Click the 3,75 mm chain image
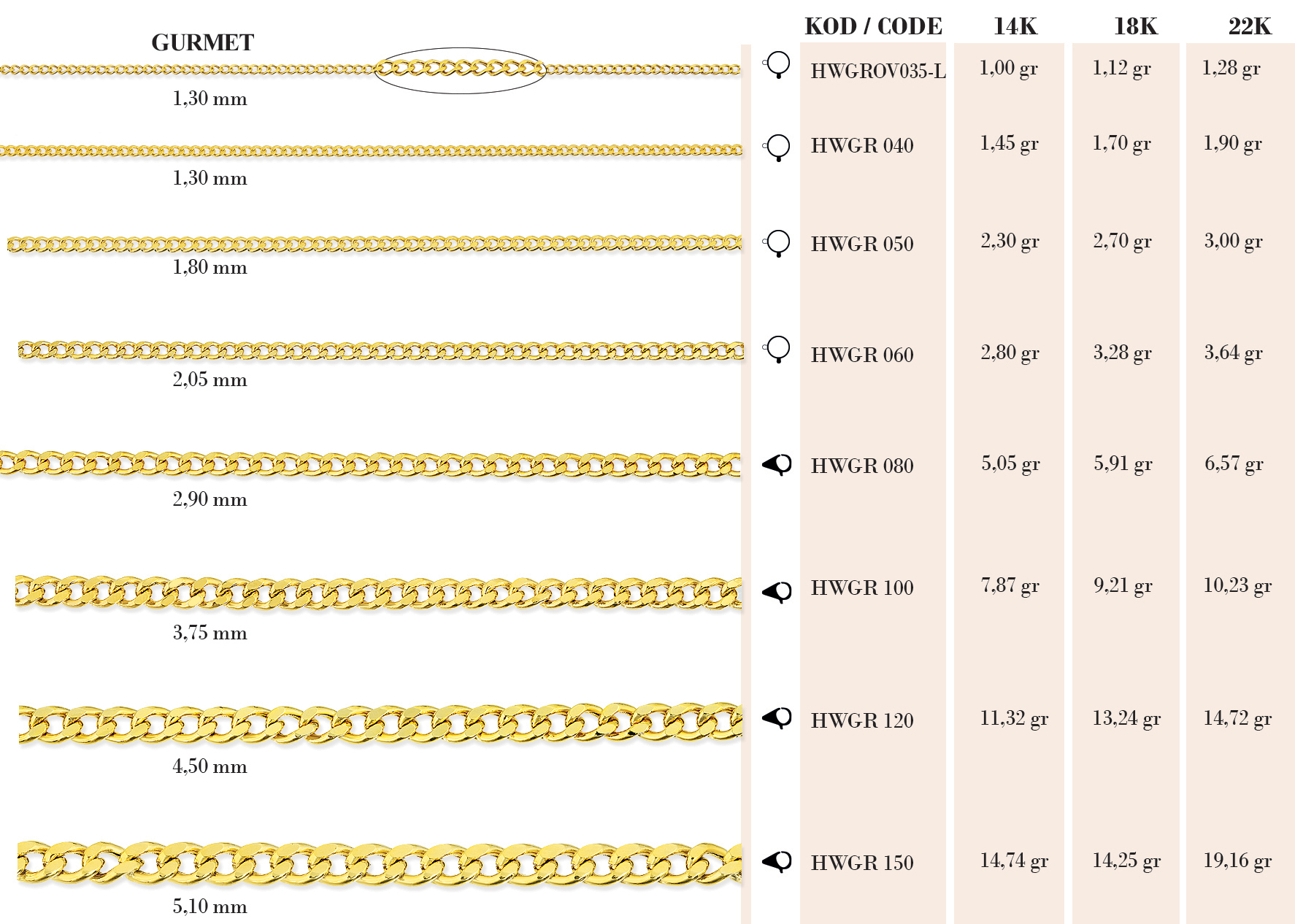 [380, 592]
